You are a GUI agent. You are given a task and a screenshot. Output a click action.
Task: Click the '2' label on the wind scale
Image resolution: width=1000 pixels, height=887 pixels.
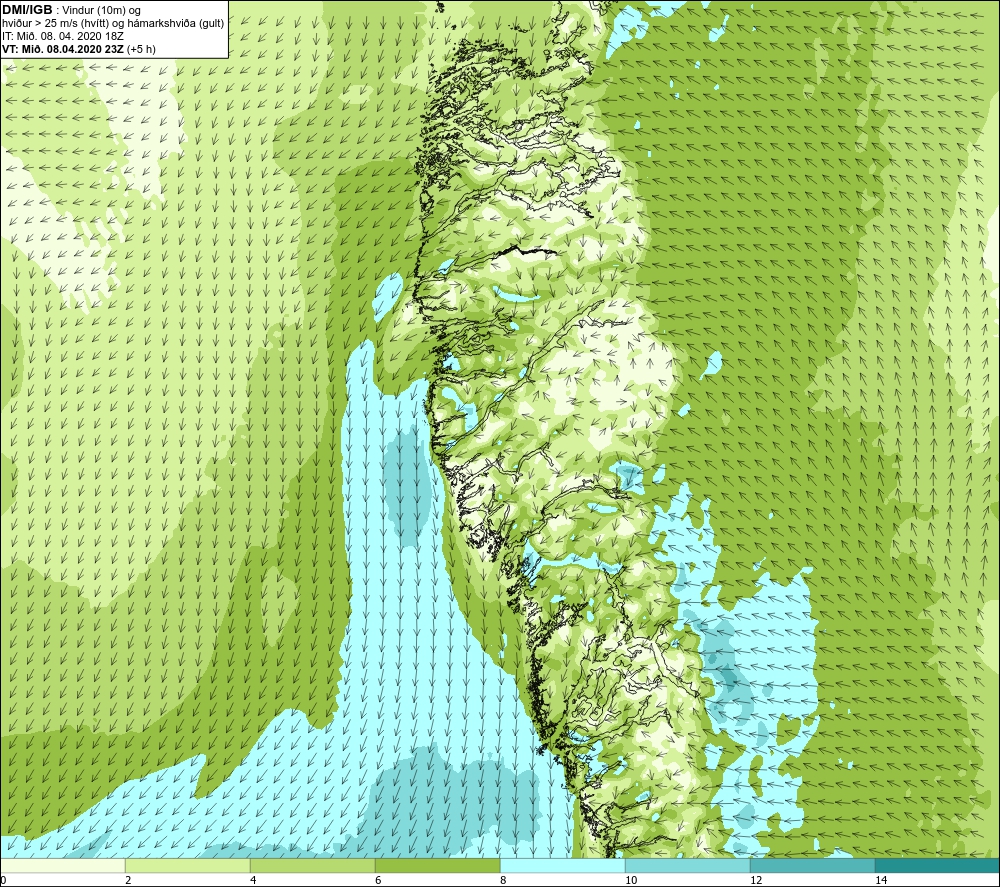[x=128, y=881]
